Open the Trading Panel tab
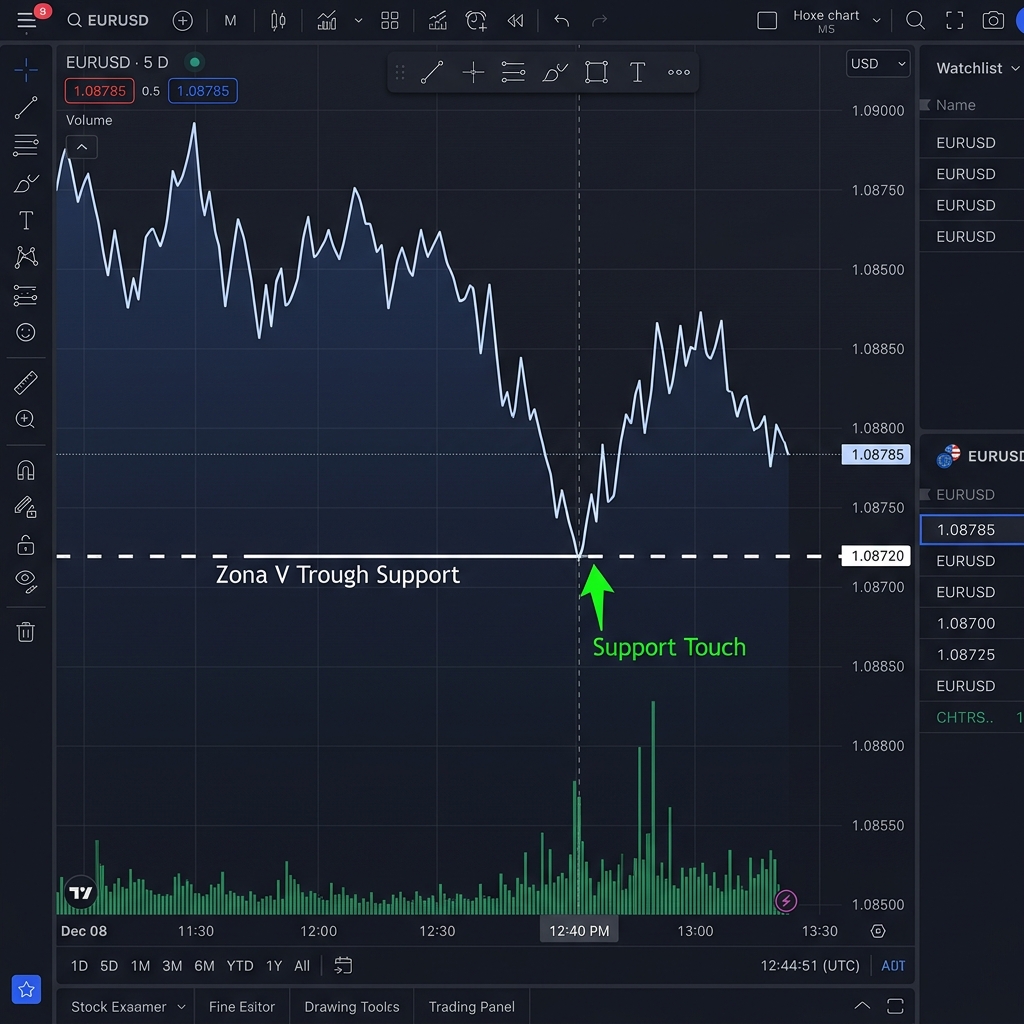 (472, 1007)
